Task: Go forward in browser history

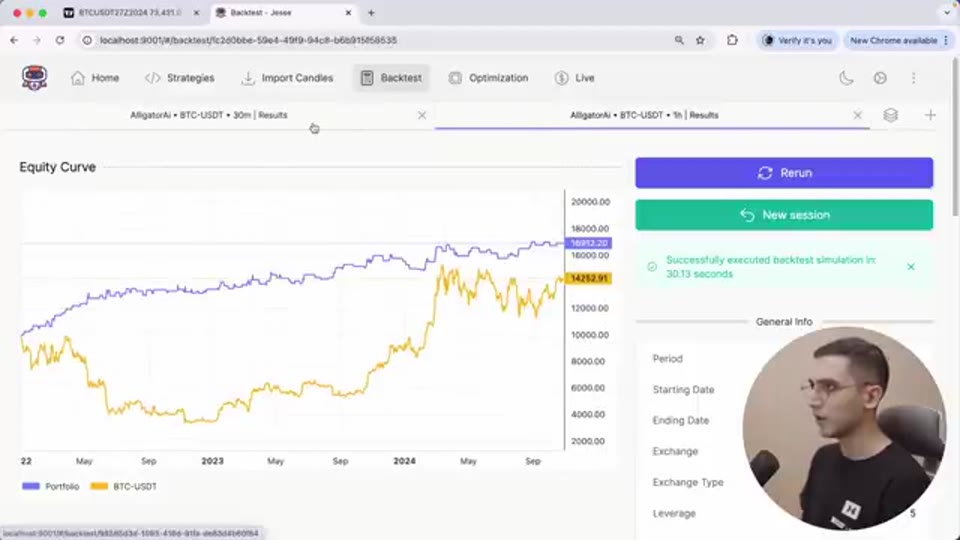Action: pyautogui.click(x=37, y=40)
